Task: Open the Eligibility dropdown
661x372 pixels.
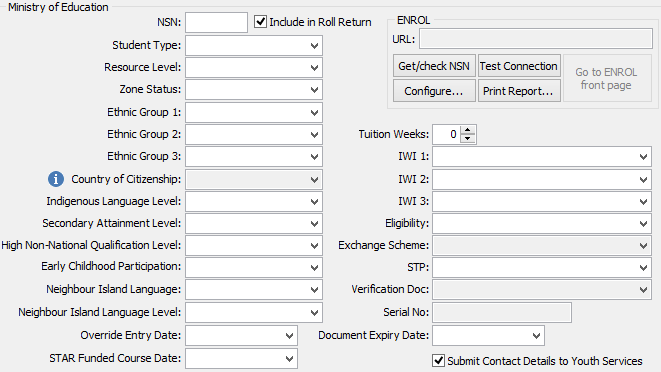Action: coord(542,224)
